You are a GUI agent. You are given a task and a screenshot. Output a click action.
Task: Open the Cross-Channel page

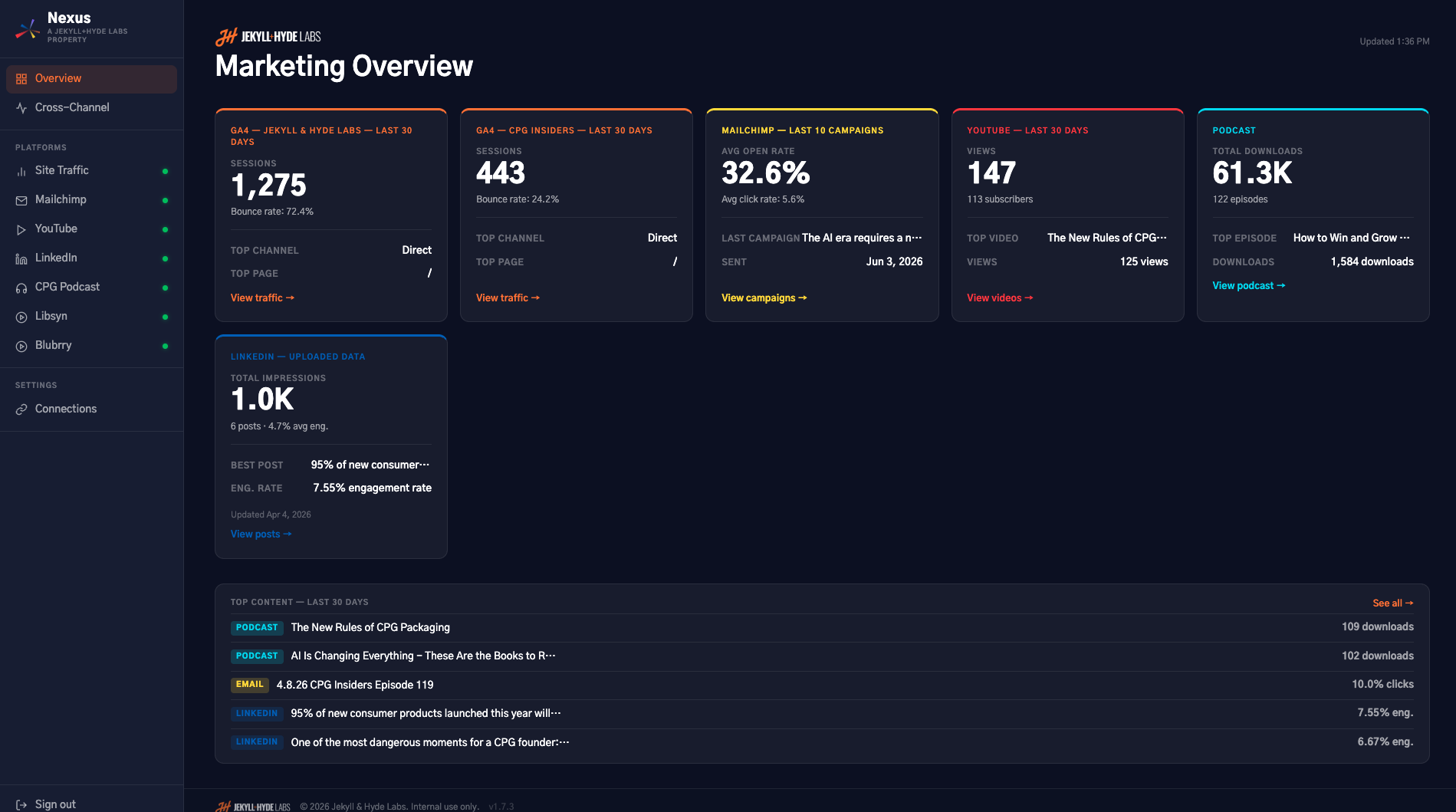click(91, 108)
